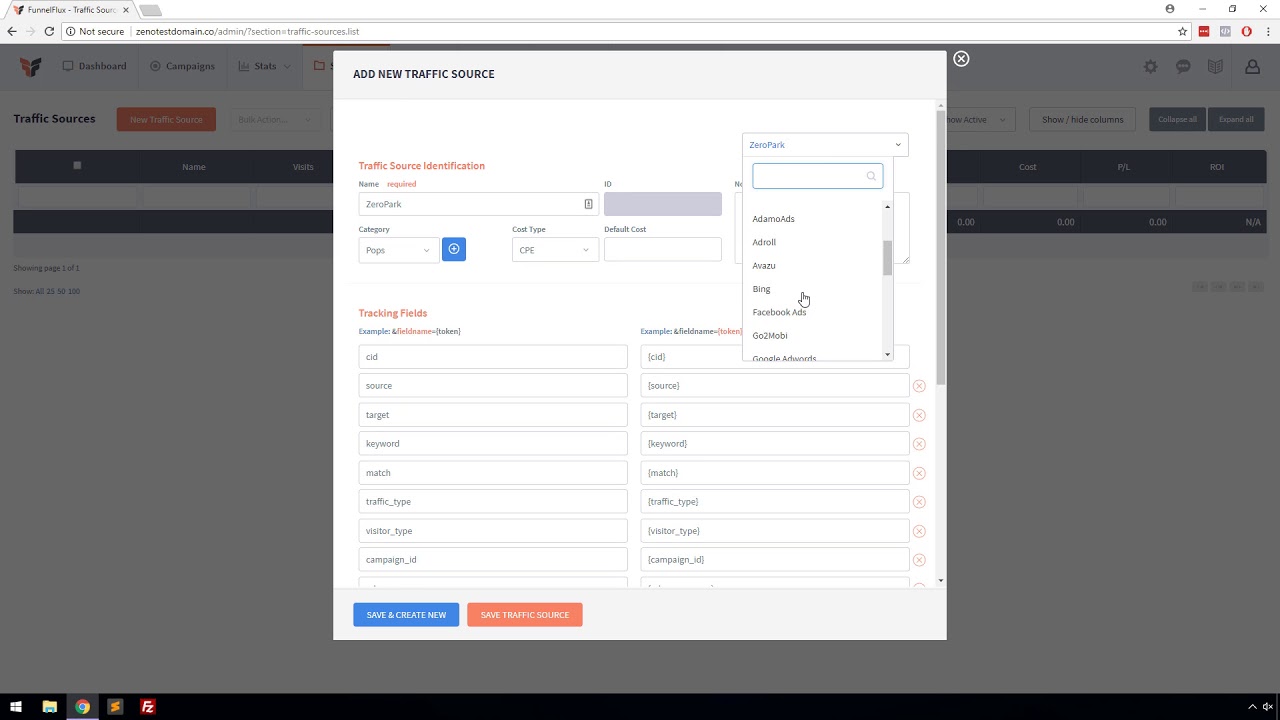
Task: Click the search magnifier in template dropdown
Action: tap(871, 176)
